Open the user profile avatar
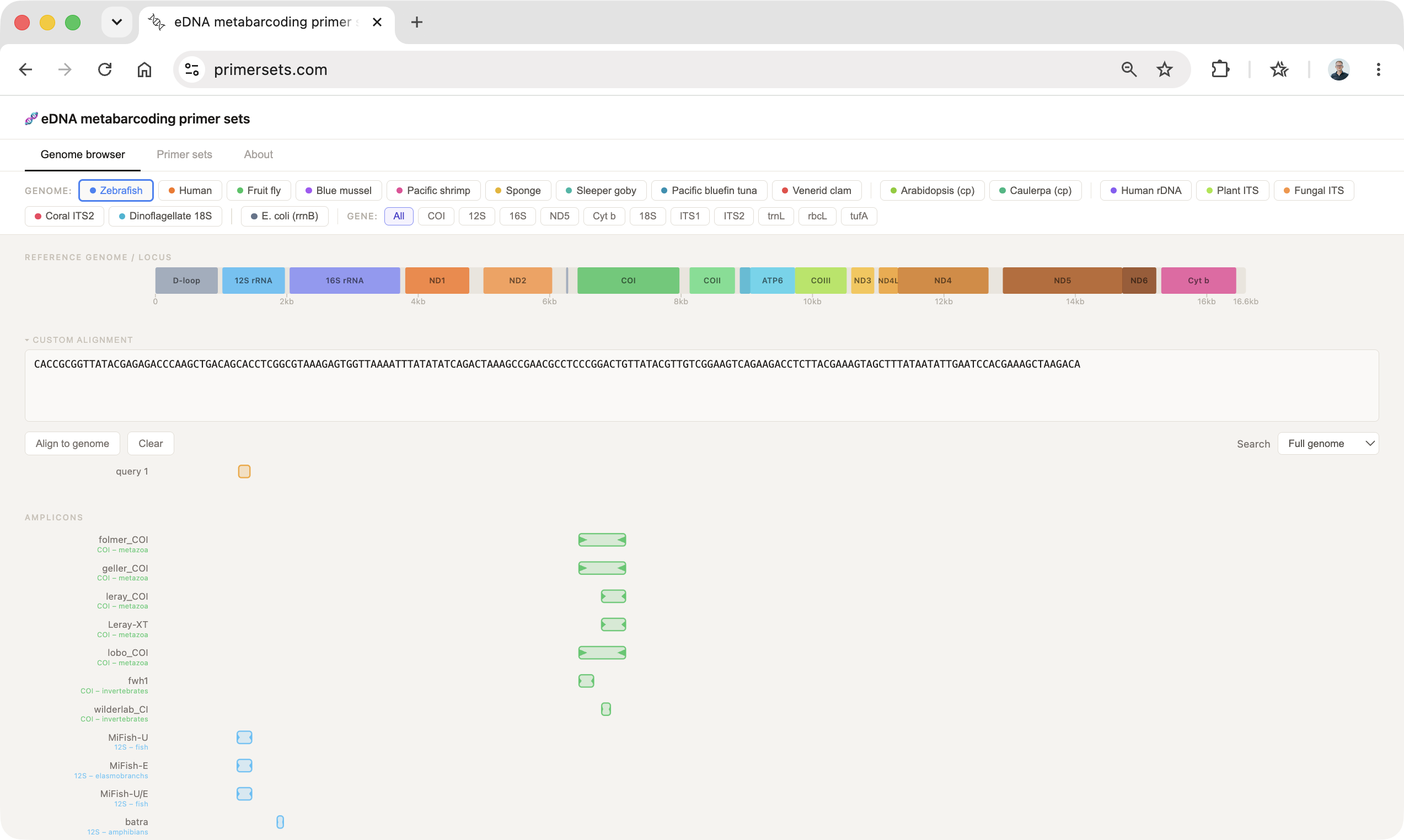The width and height of the screenshot is (1404, 840). pos(1338,69)
